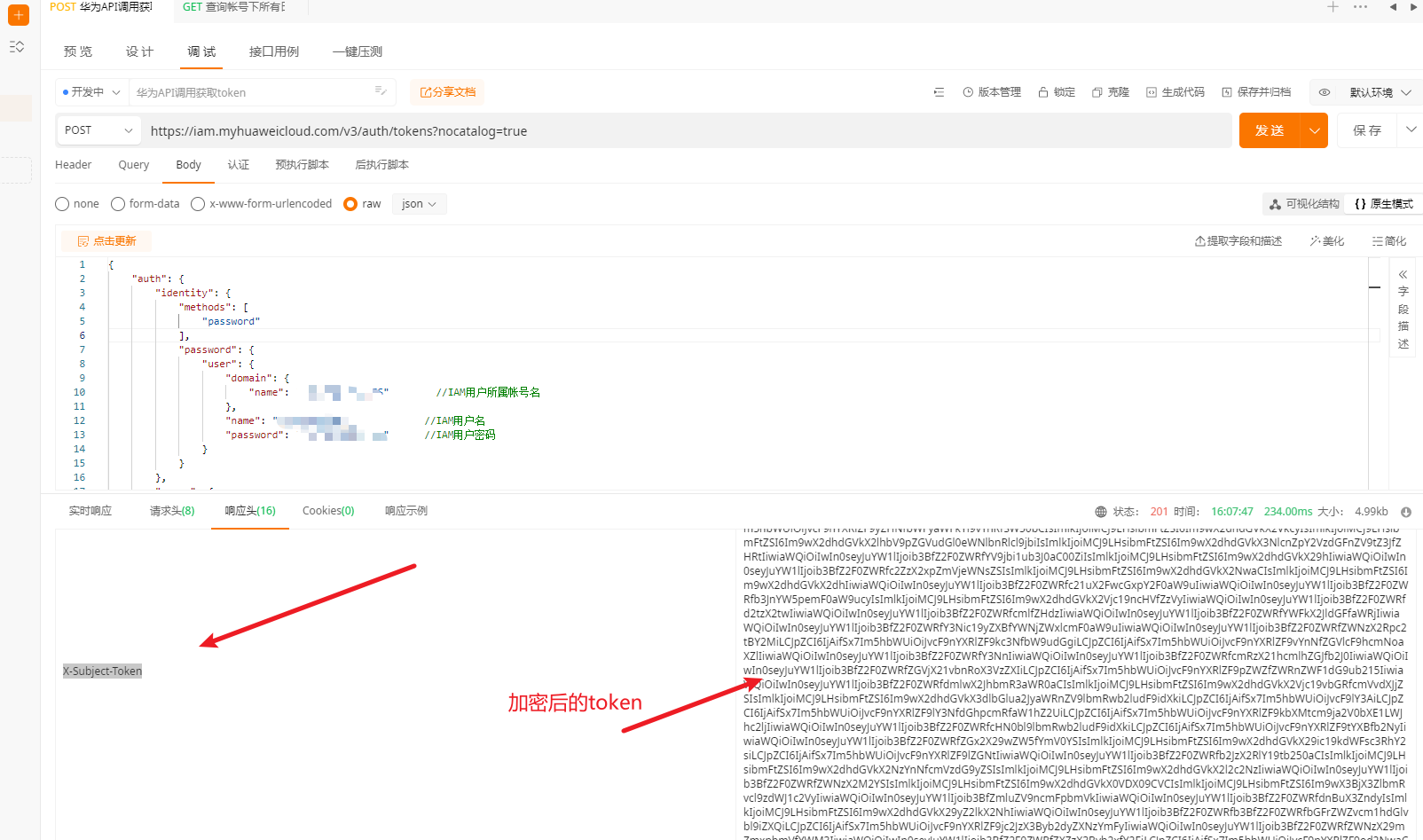
Task: Open the POST method dropdown
Action: 98,130
